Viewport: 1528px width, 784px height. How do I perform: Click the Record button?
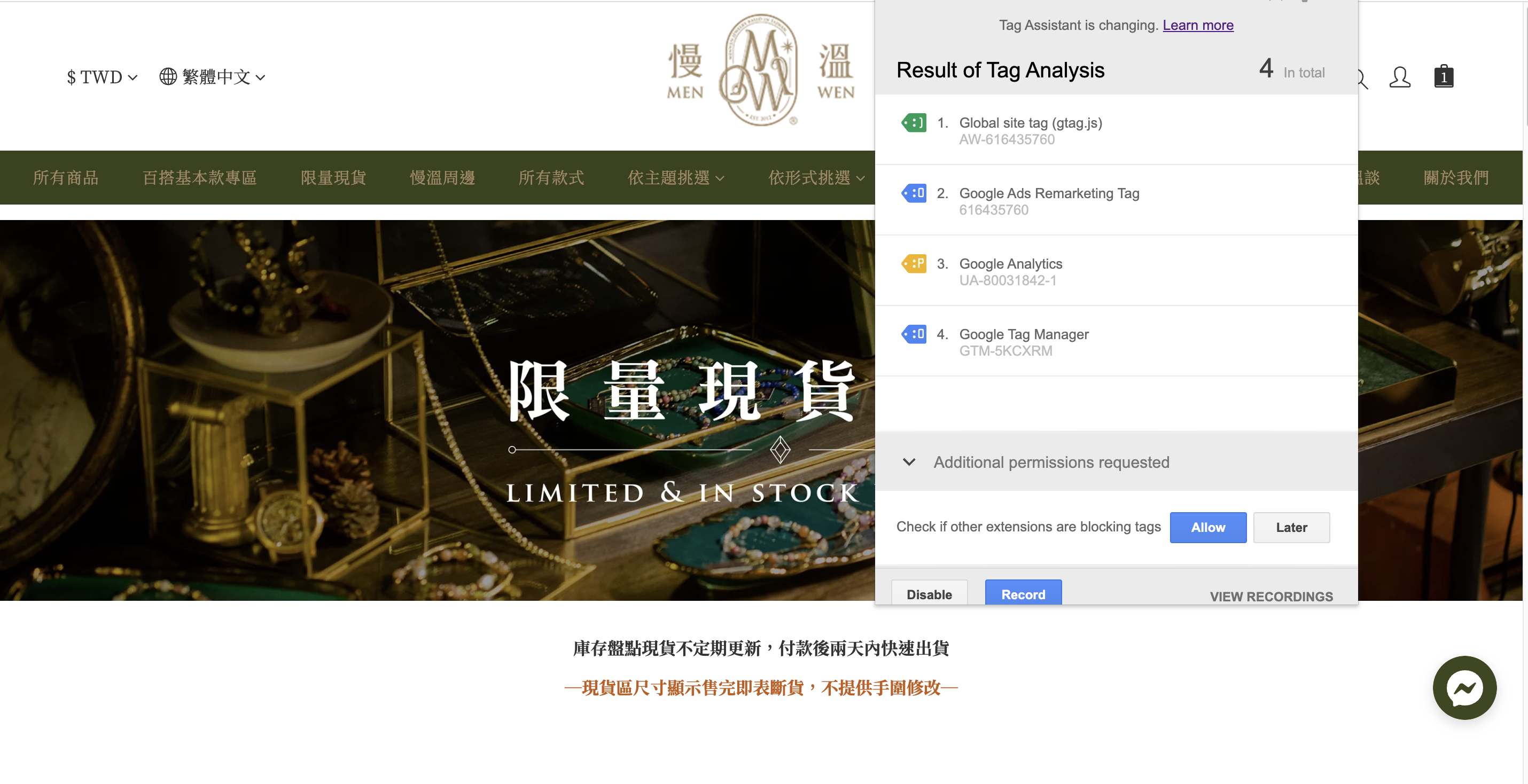click(1023, 593)
